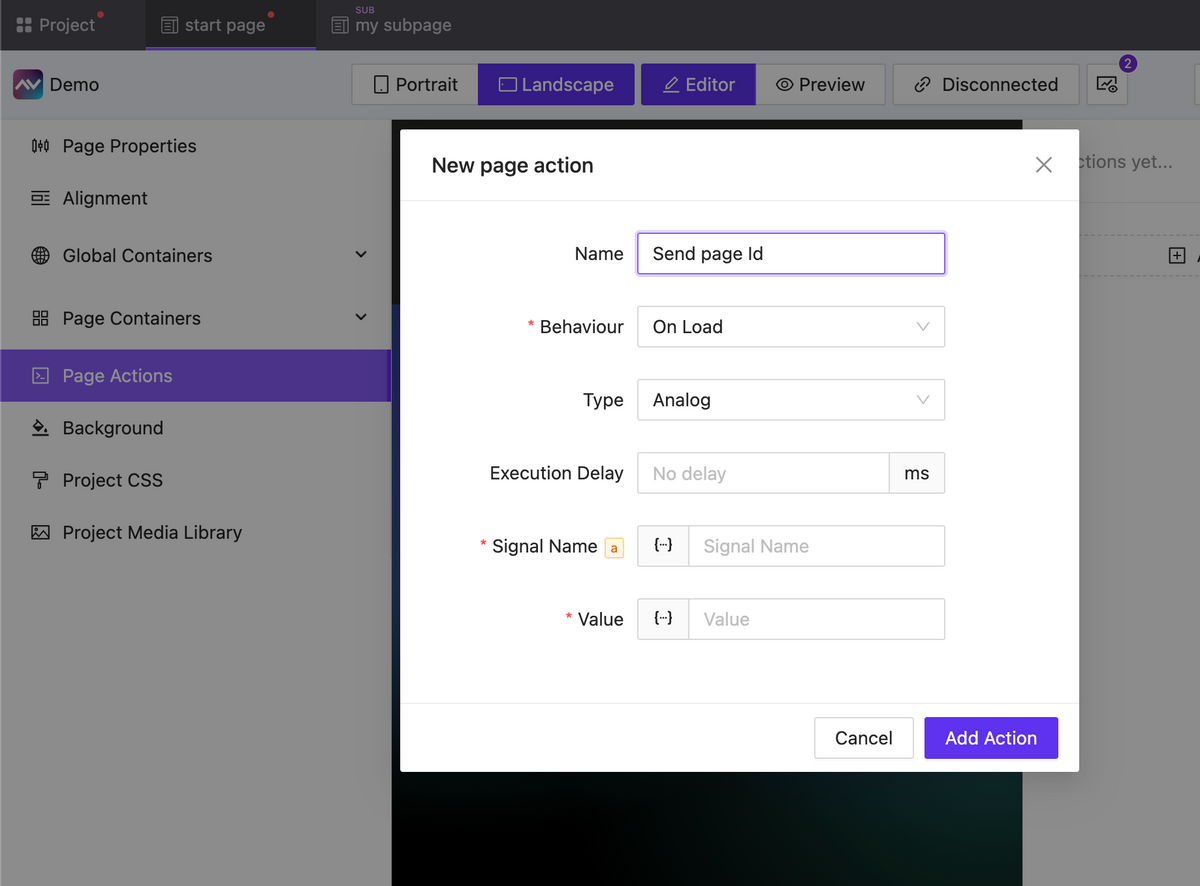Cancel the New page action dialog
This screenshot has width=1200, height=886.
(x=863, y=737)
